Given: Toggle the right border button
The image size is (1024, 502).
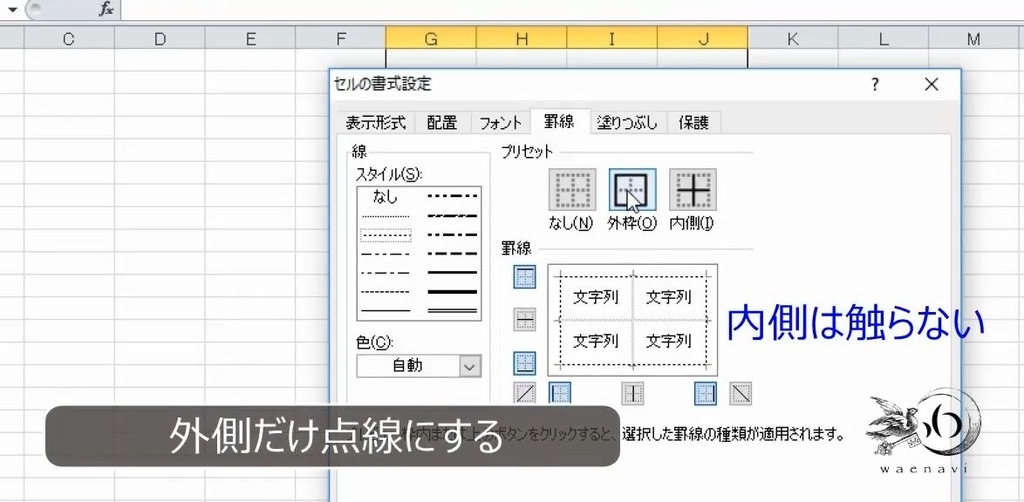Looking at the screenshot, I should 706,393.
